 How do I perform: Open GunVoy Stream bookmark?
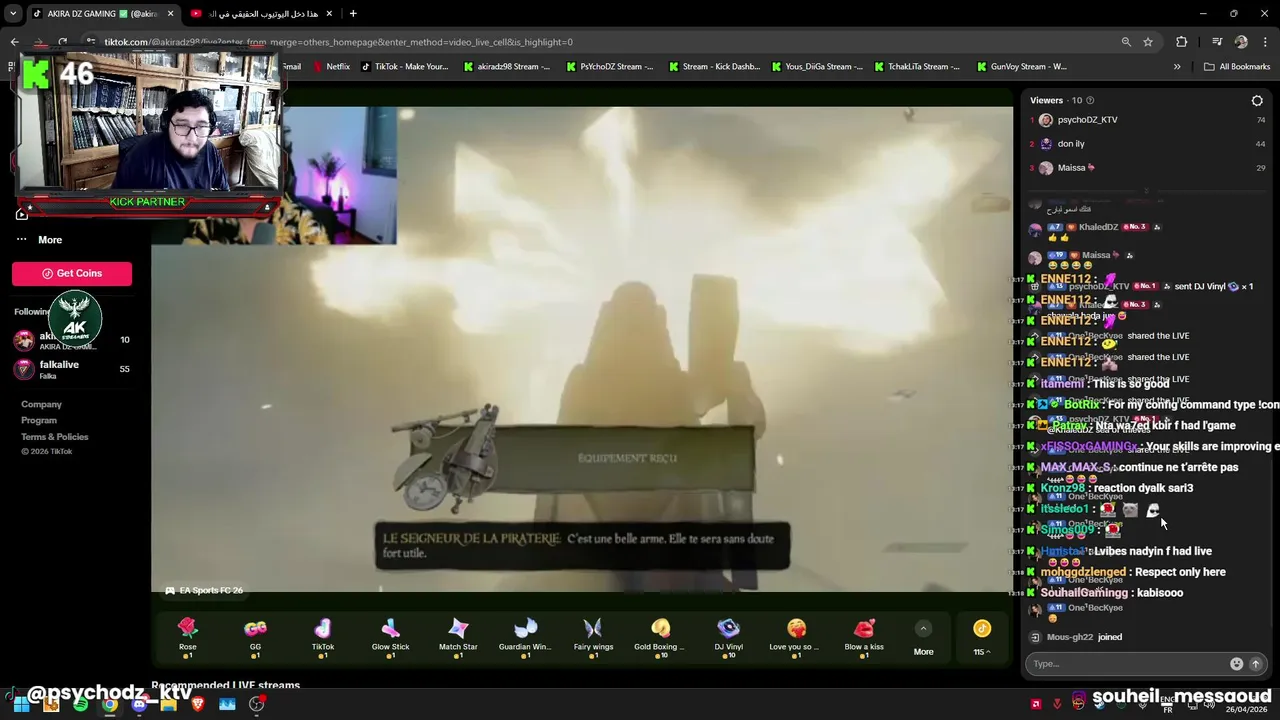pos(1020,67)
